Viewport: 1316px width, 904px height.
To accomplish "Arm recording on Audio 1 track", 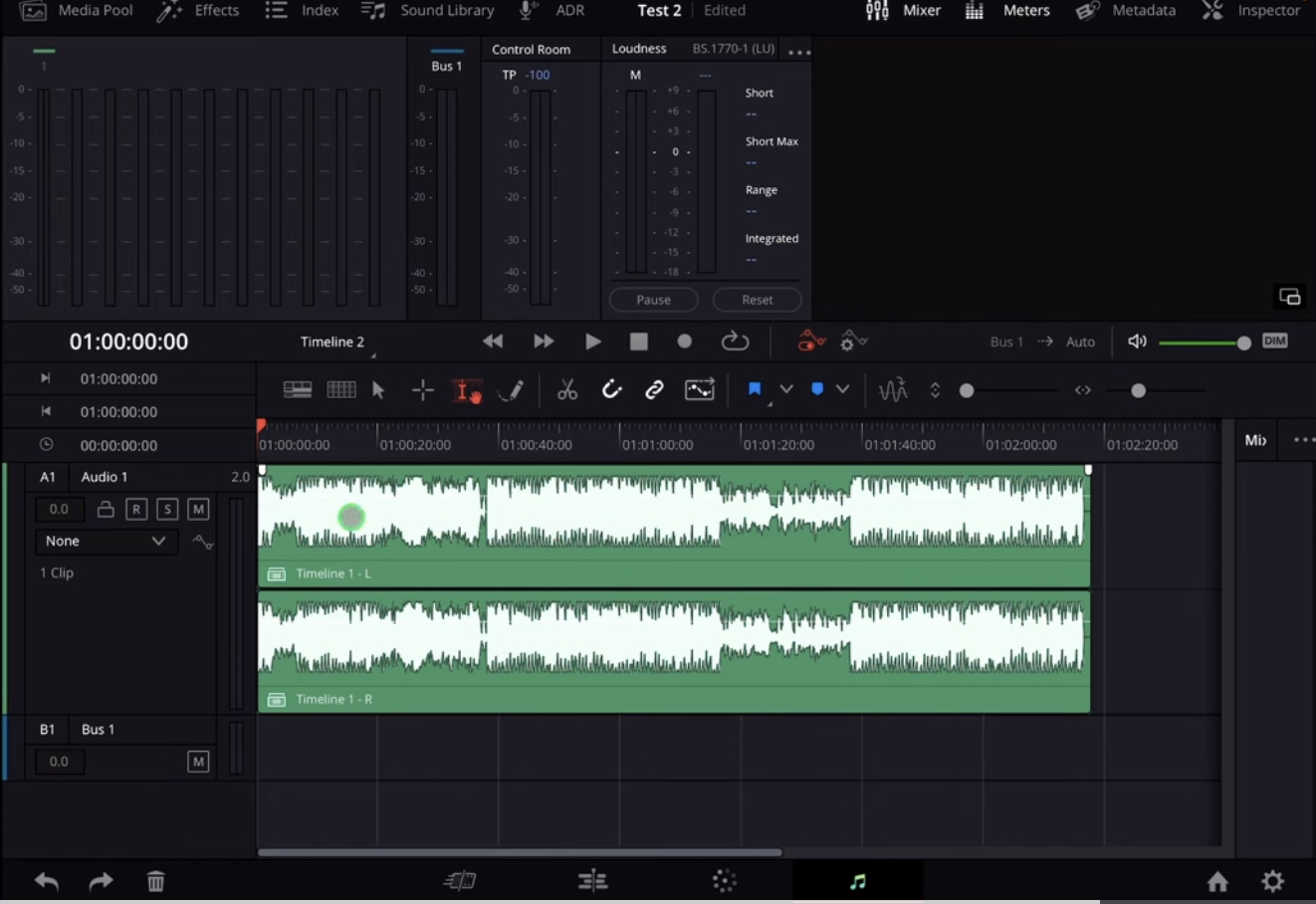I will pos(136,509).
